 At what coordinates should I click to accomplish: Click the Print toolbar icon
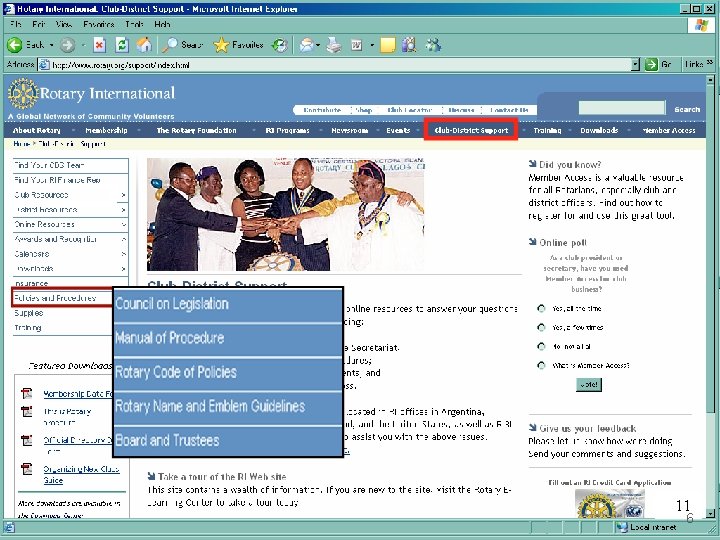334,45
